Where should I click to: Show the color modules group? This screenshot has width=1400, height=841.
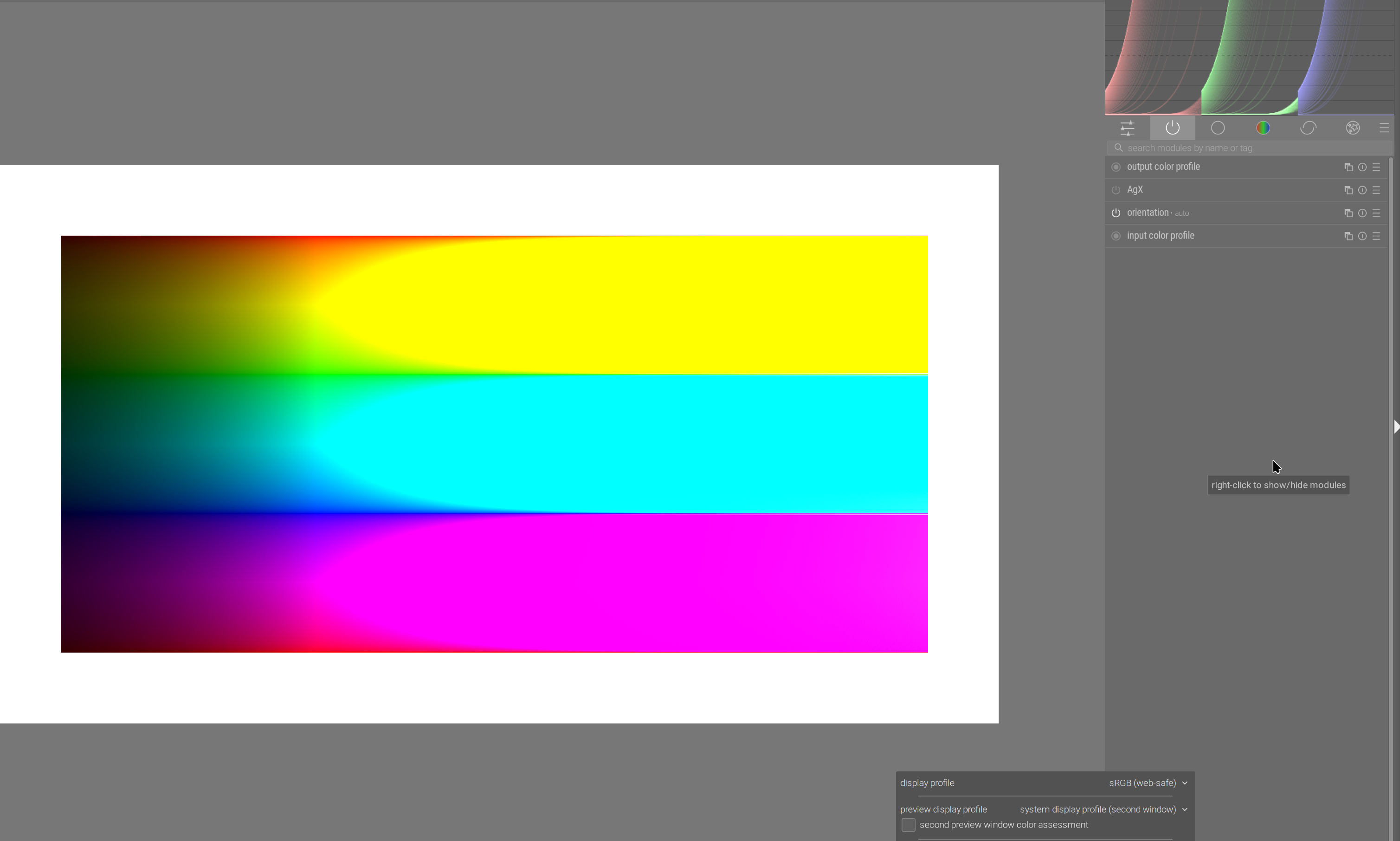tap(1262, 128)
